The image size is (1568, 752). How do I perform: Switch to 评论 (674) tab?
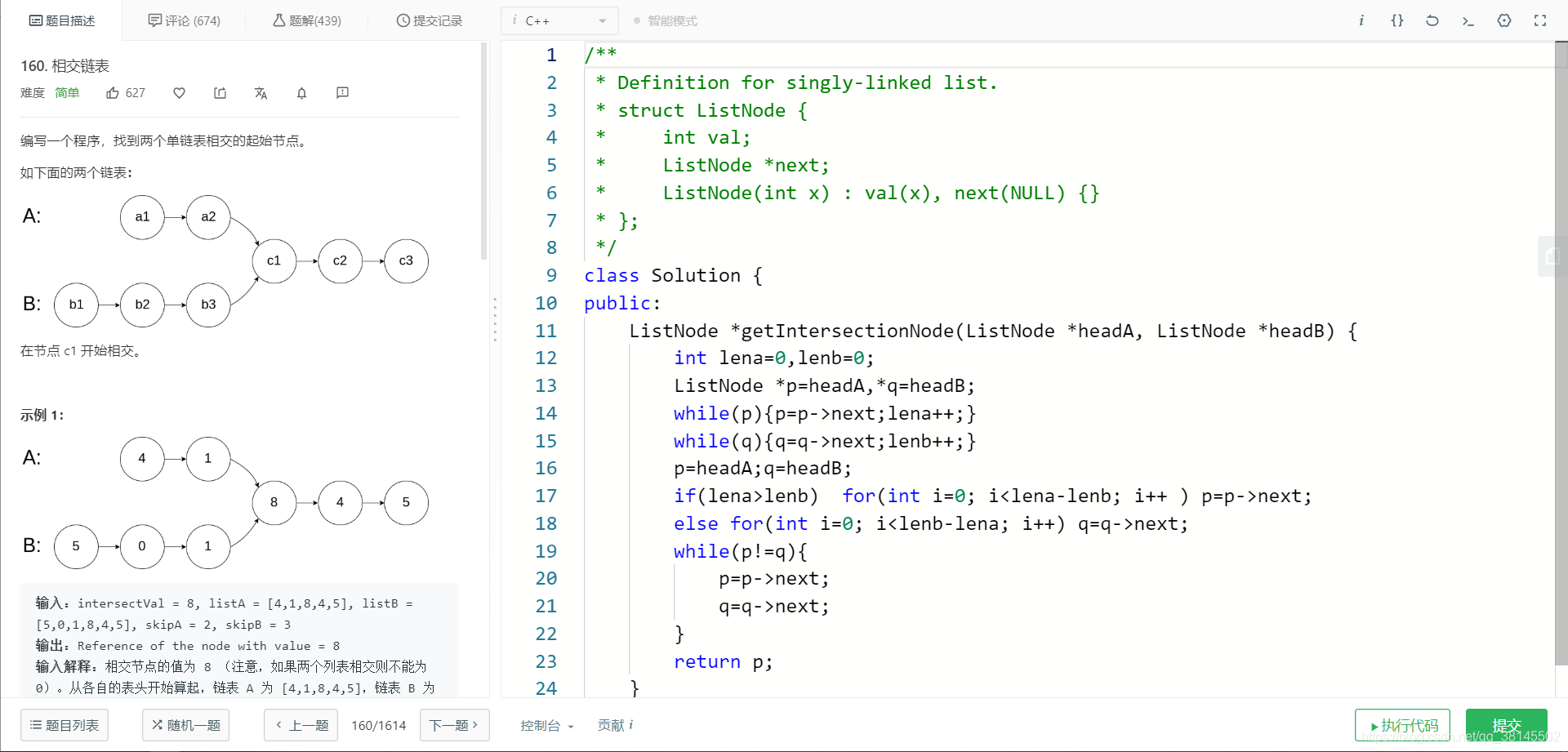click(185, 20)
